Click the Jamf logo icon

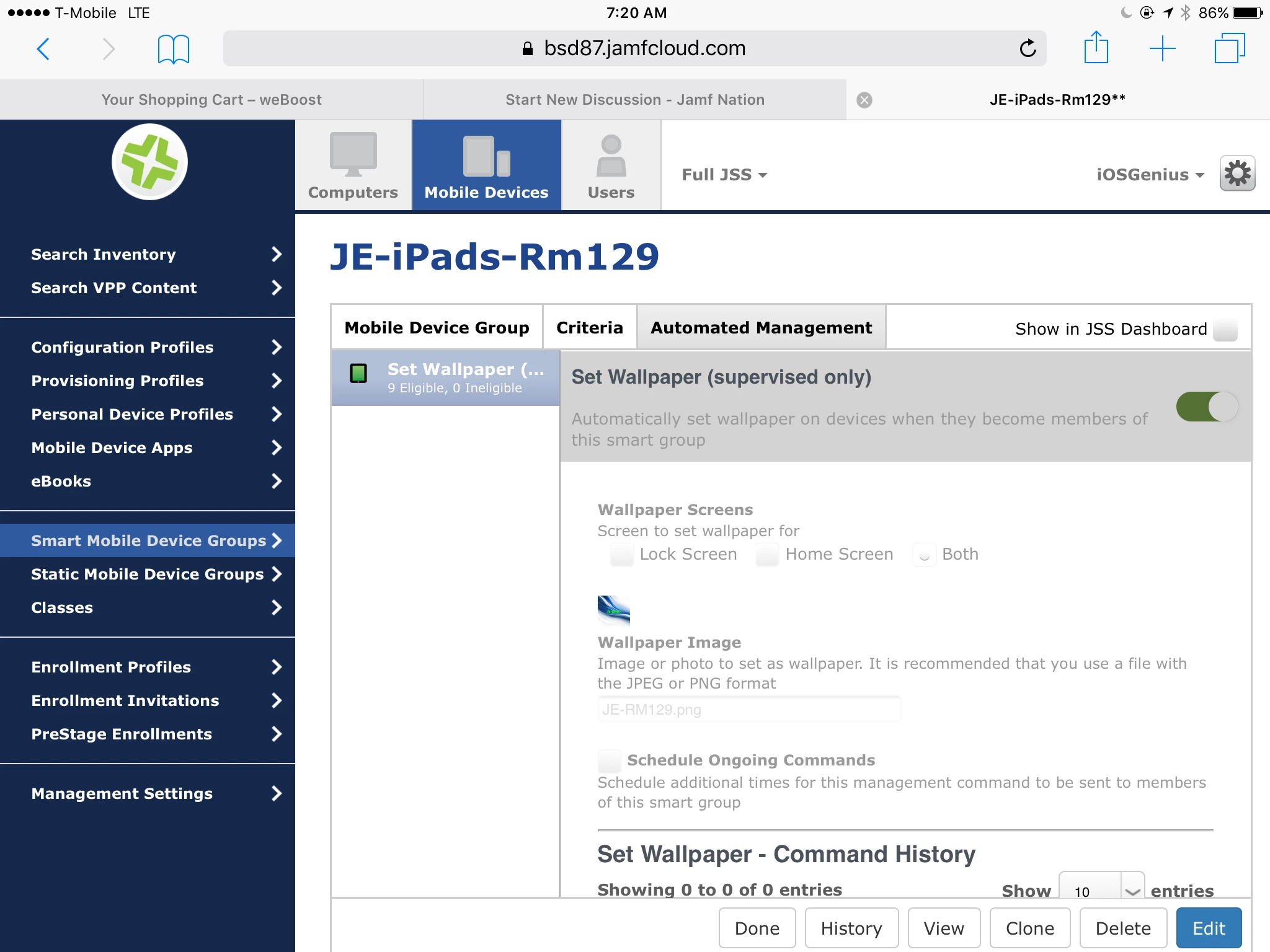(149, 162)
